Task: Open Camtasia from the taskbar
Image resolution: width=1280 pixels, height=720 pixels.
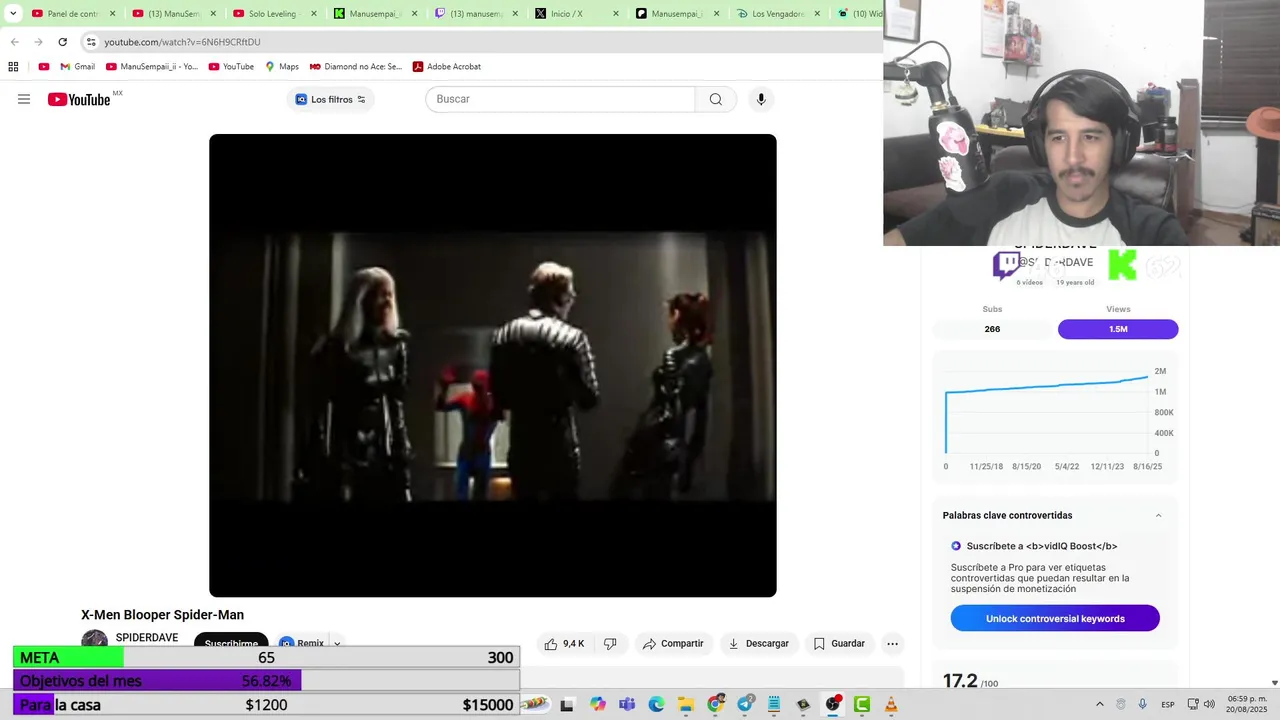Action: point(862,704)
